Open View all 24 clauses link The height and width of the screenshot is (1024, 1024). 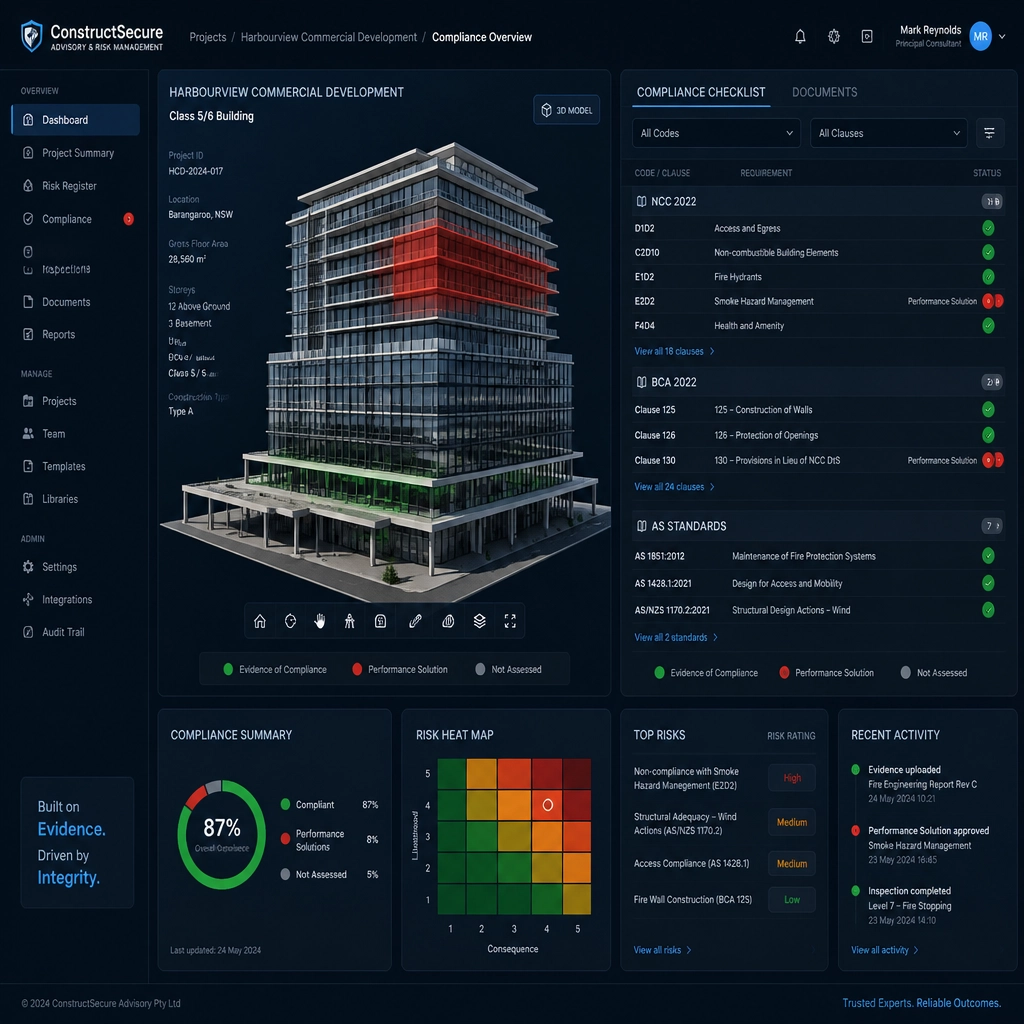pyautogui.click(x=674, y=487)
